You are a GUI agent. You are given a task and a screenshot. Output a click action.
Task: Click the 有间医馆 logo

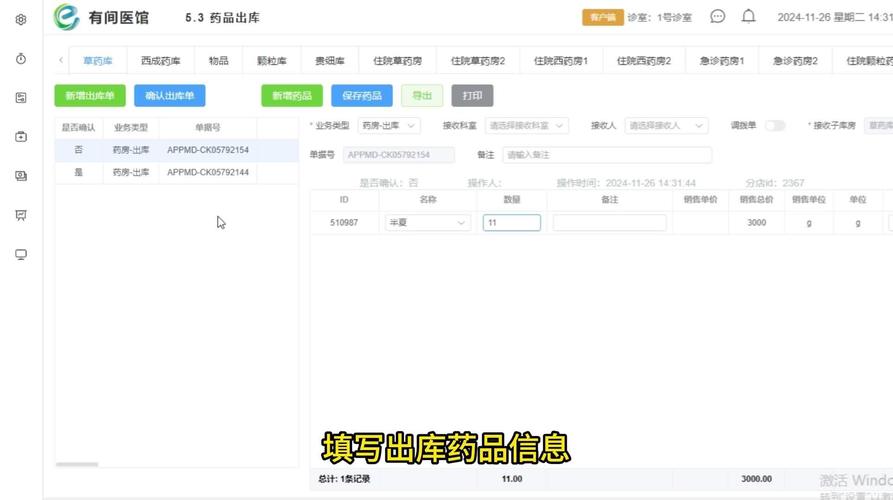[x=101, y=18]
